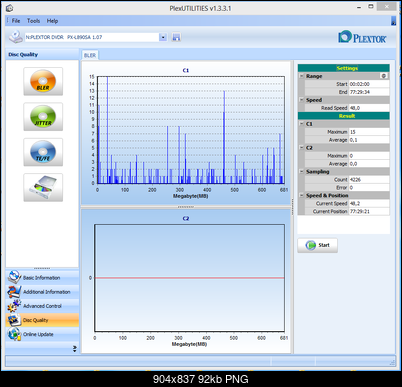The width and height of the screenshot is (402, 387).
Task: Click the C1 Maximum value 15
Action: 369,132
